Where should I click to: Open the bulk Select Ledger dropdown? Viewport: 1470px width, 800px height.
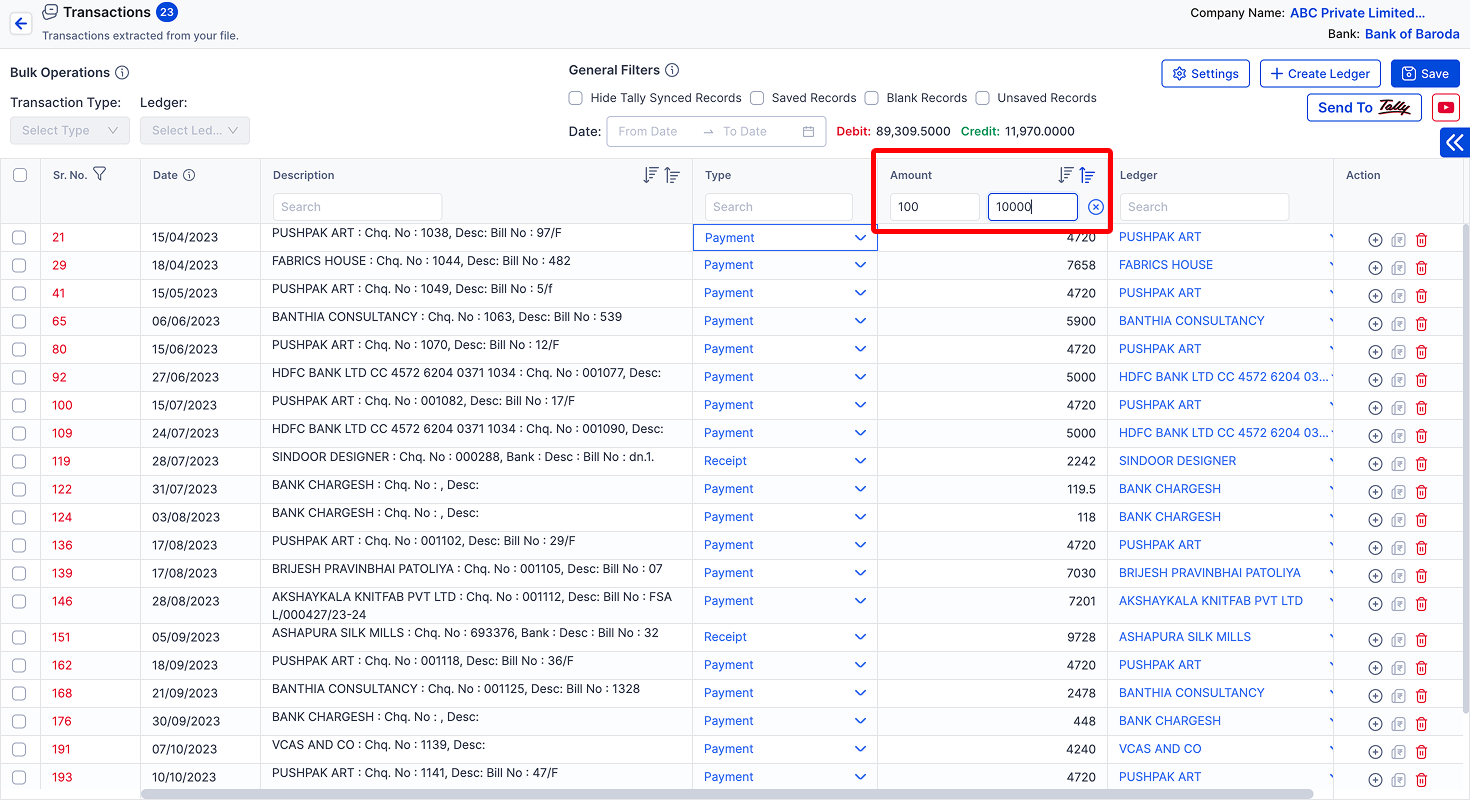pyautogui.click(x=195, y=131)
